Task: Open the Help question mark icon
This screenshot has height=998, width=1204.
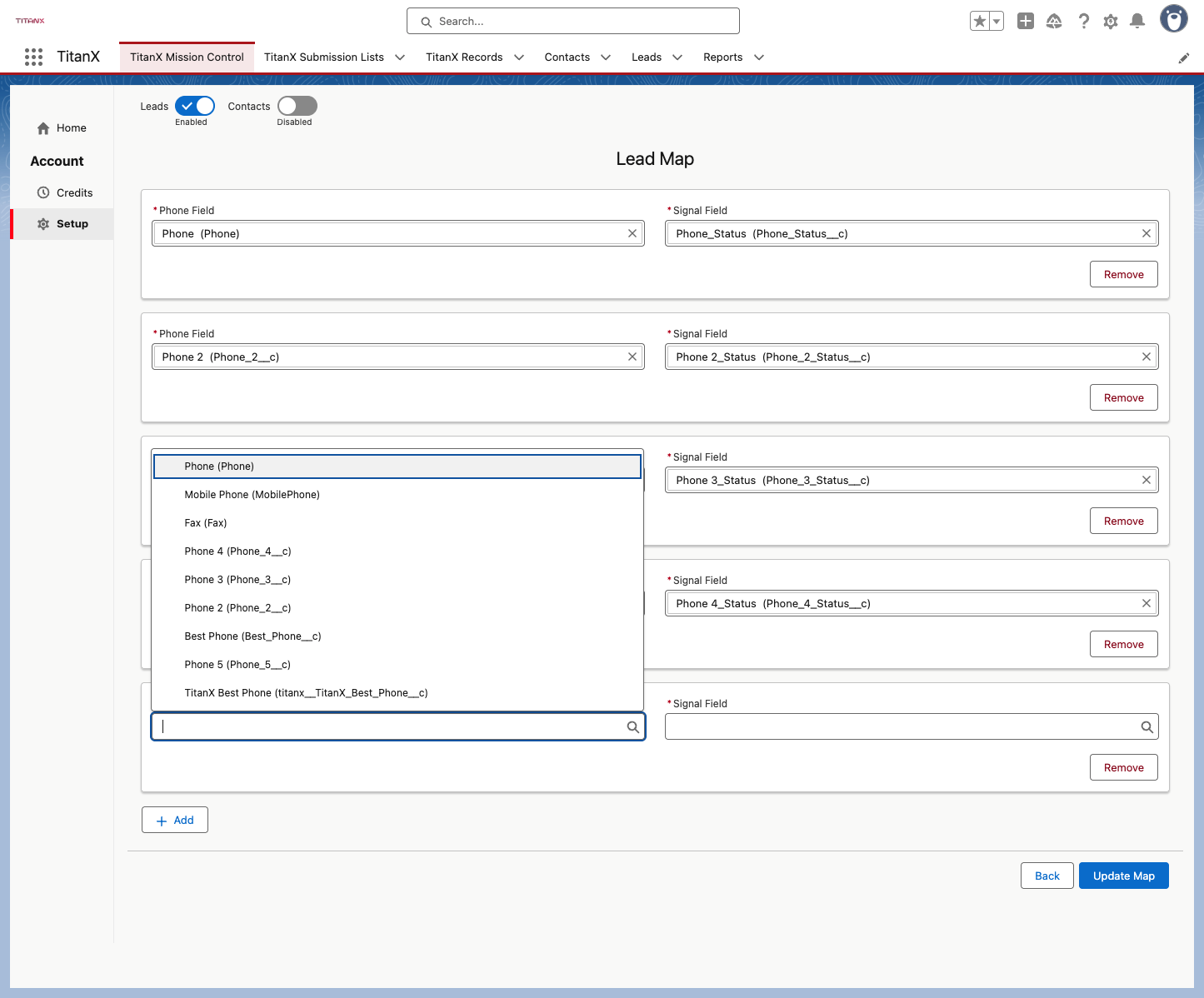Action: pyautogui.click(x=1083, y=21)
